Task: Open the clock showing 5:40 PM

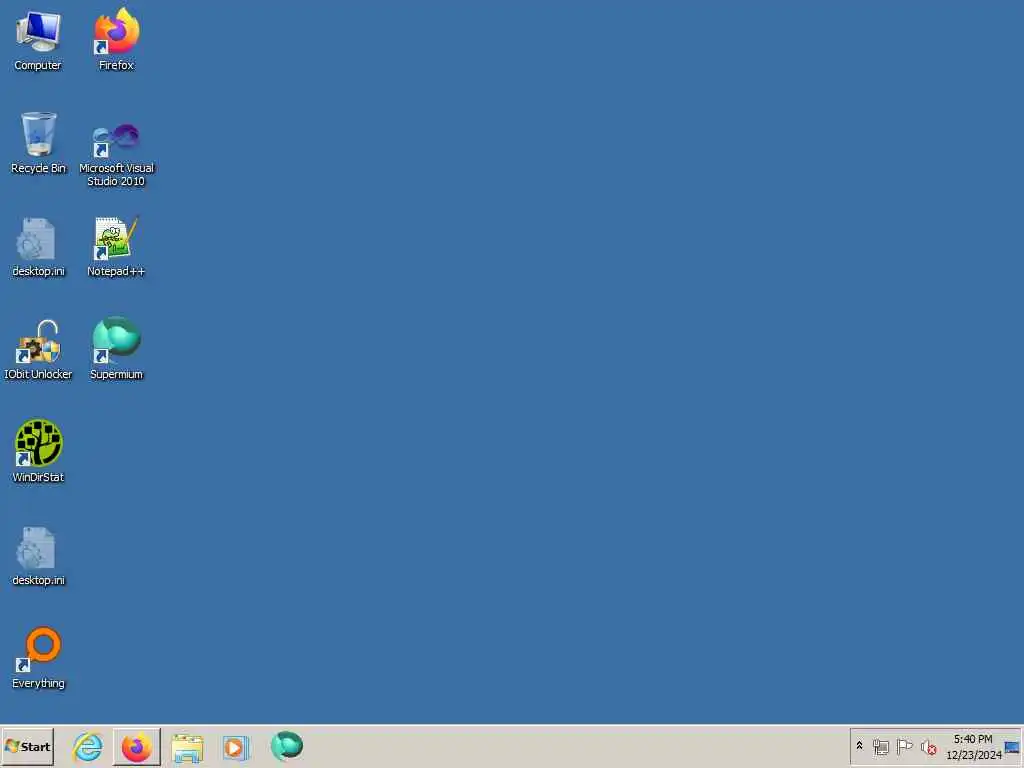Action: pos(973,747)
